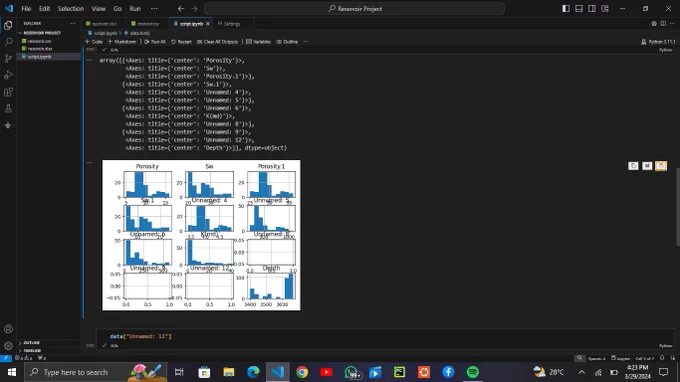Click the highlighted output image action icon

click(661, 166)
